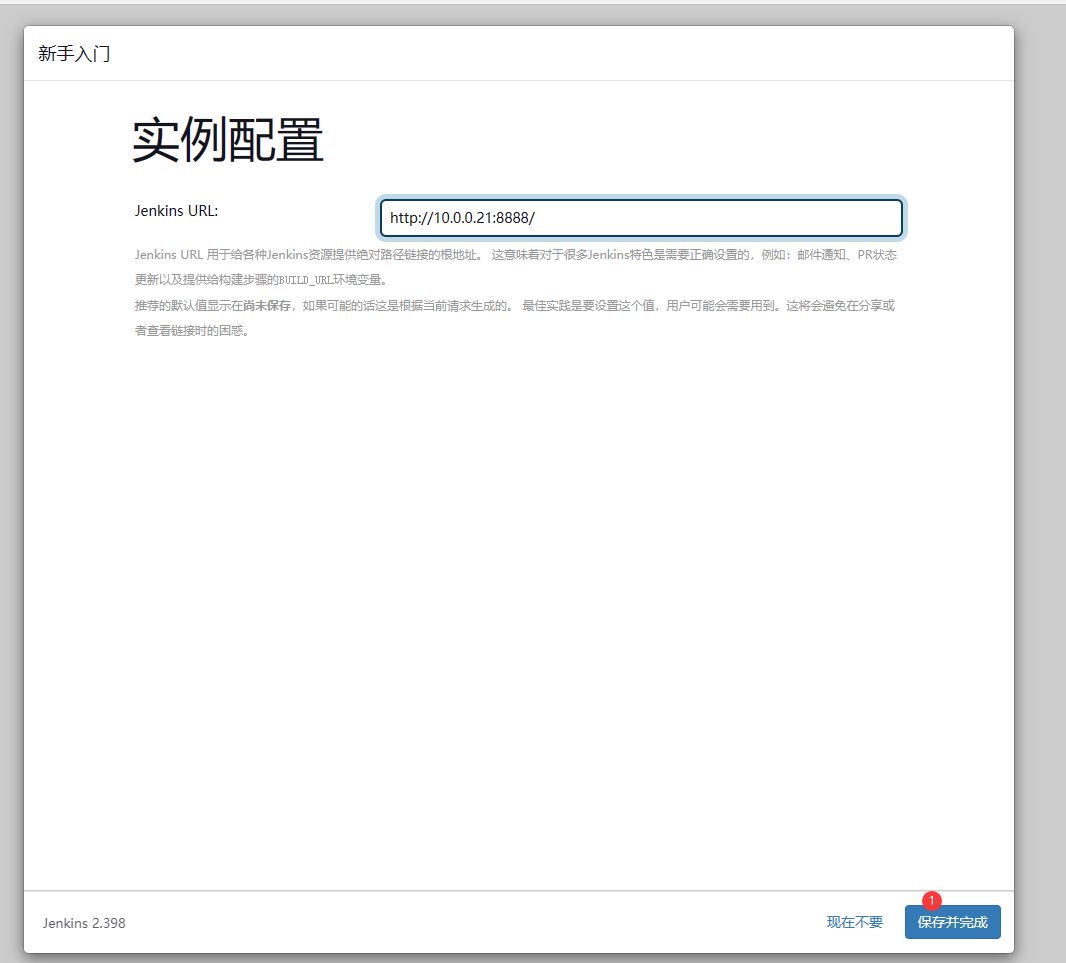
Task: Click the Jenkins 2.398 version text
Action: point(84,923)
